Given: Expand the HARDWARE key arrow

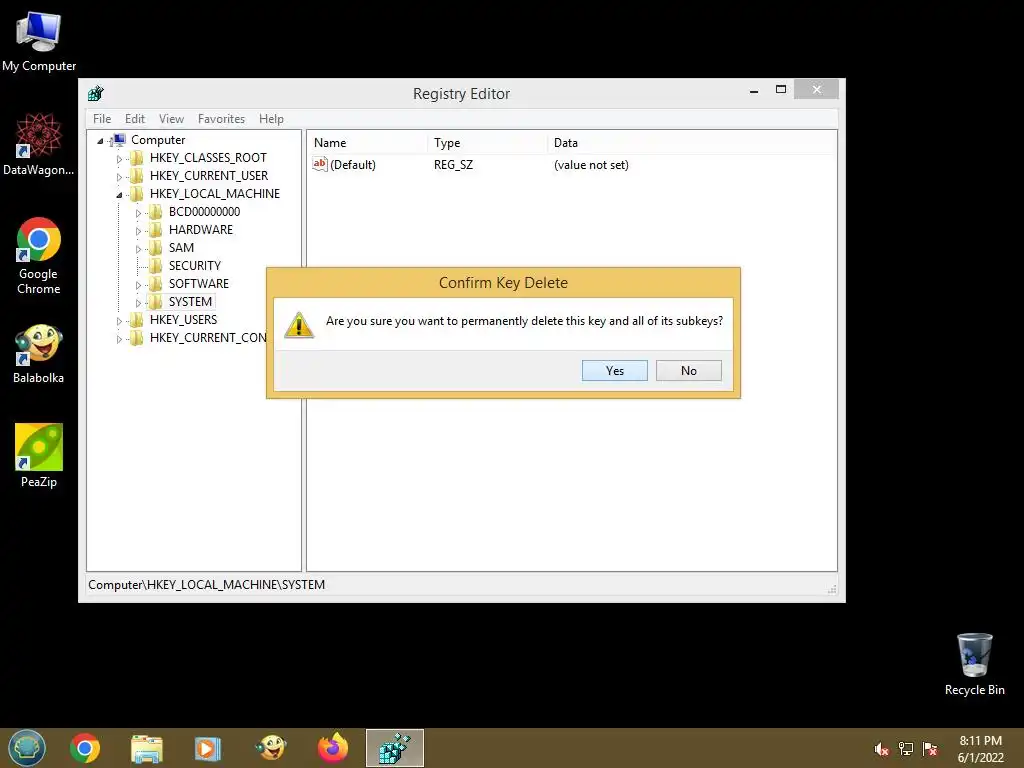Looking at the screenshot, I should coord(138,231).
